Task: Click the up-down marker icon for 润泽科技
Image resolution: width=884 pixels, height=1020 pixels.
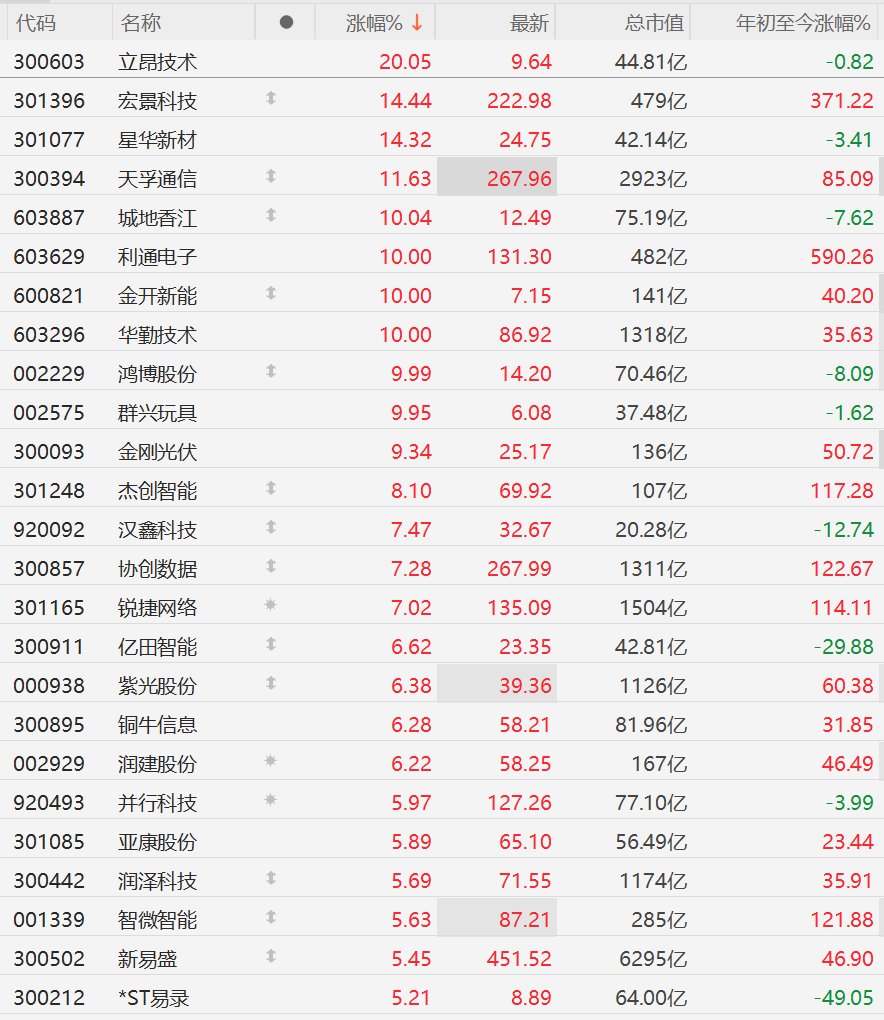Action: [271, 879]
